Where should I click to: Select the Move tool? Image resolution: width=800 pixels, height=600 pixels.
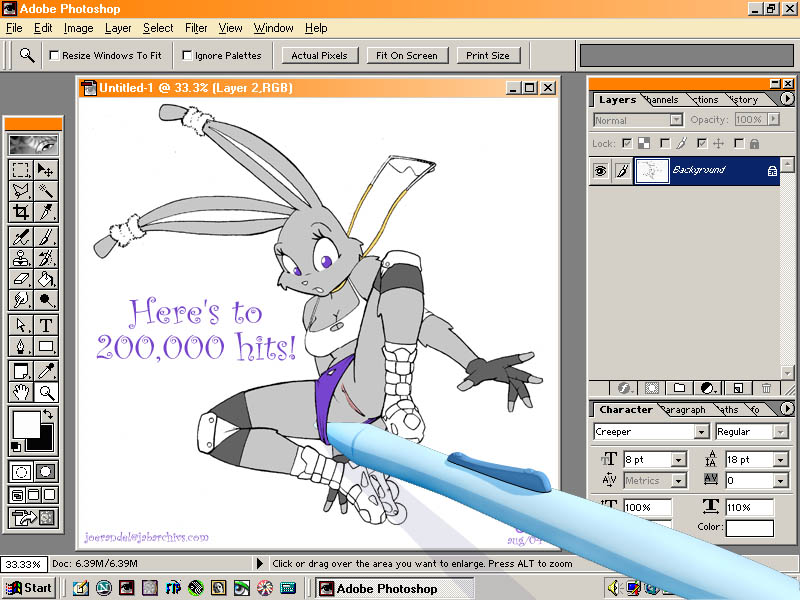[x=46, y=170]
